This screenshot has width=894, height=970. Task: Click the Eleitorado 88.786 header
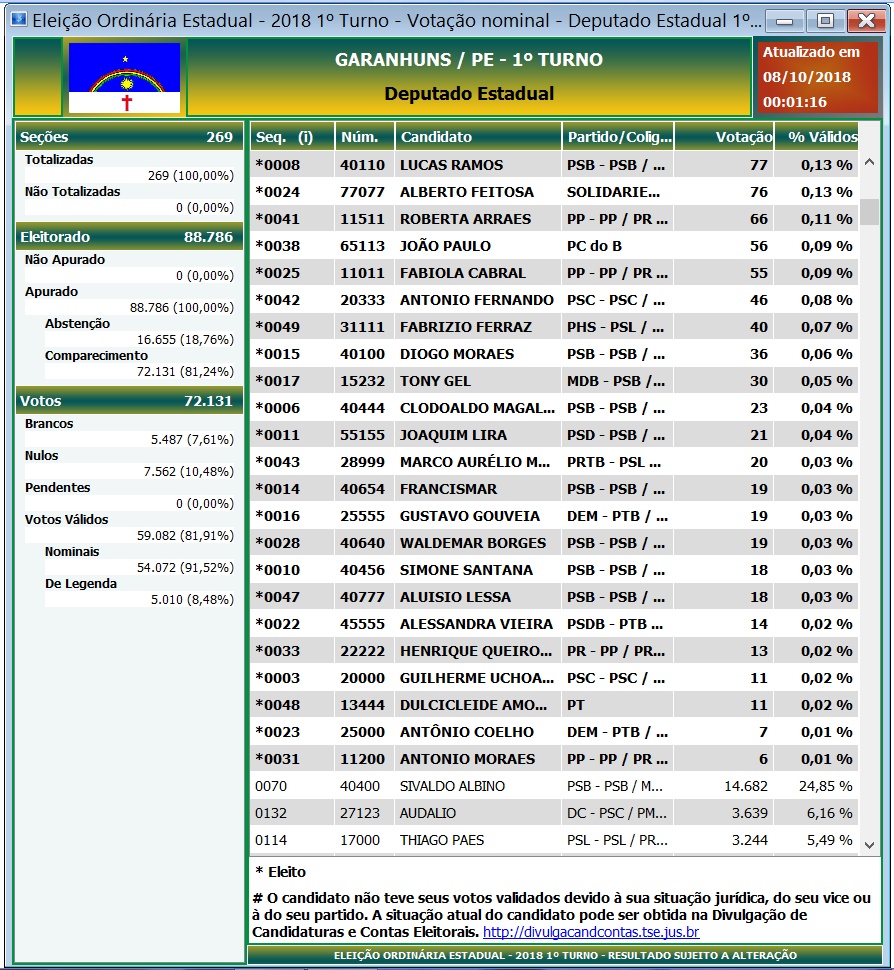[129, 237]
